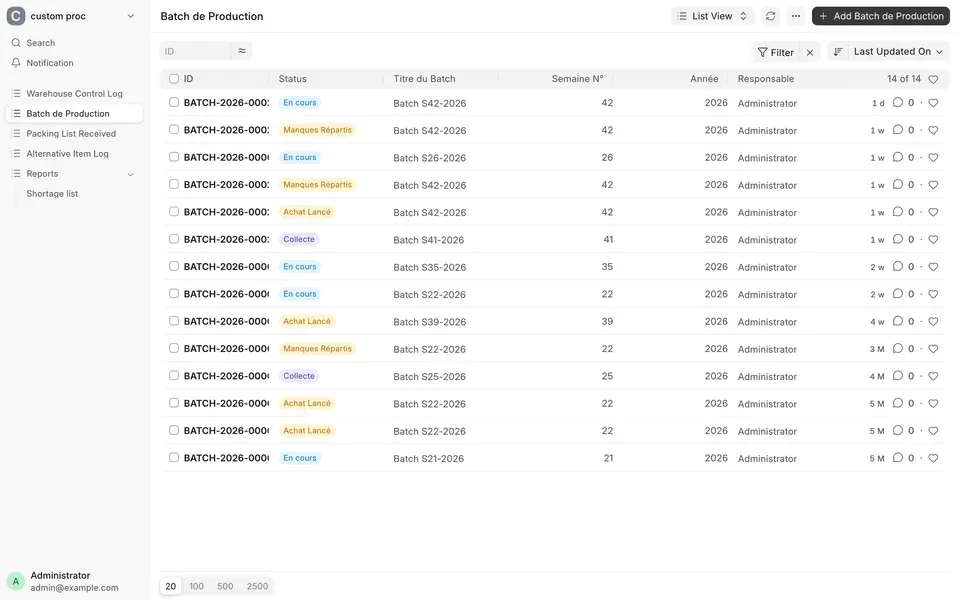The width and height of the screenshot is (960, 600).
Task: Toggle the sort direction icon
Action: [838, 51]
